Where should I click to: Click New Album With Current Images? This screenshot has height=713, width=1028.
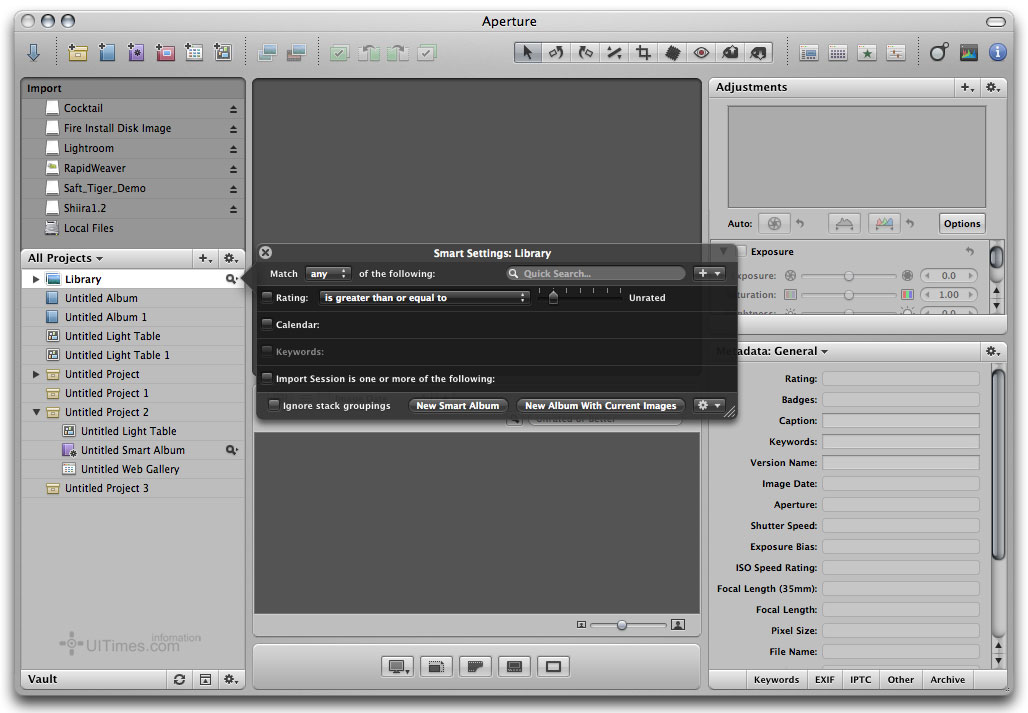[601, 406]
